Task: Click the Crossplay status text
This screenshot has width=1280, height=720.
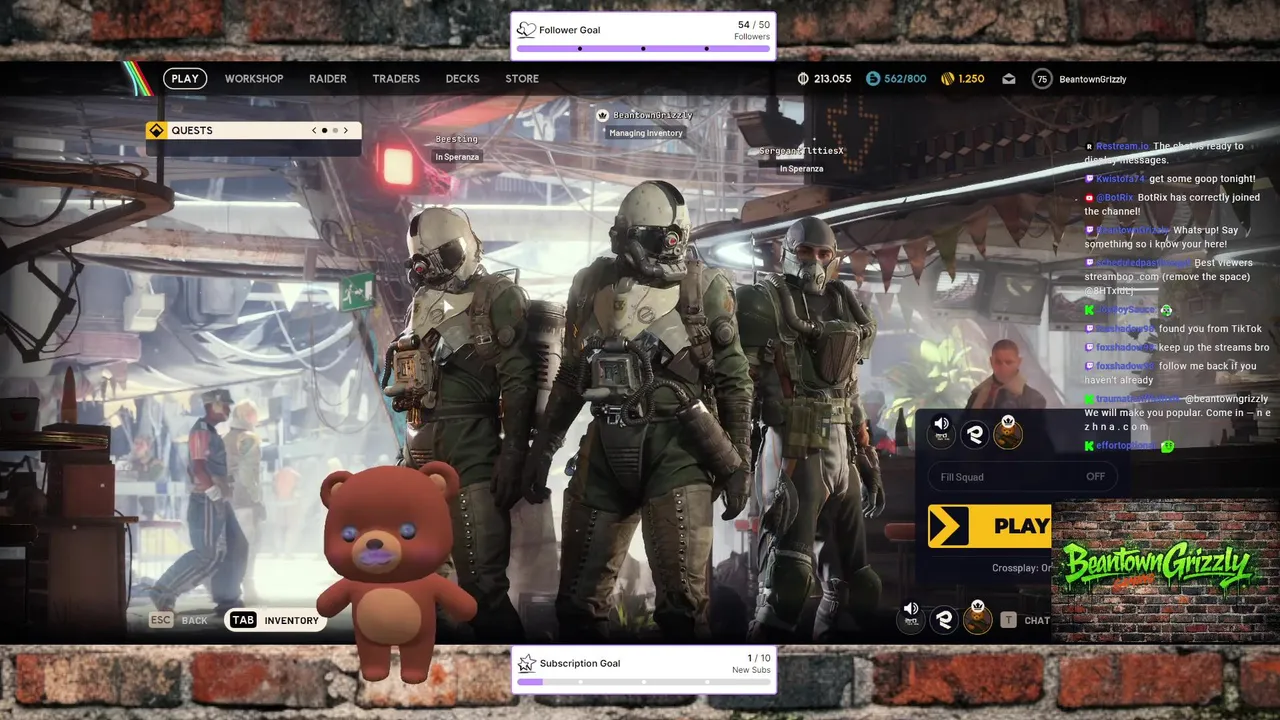Action: [1021, 568]
